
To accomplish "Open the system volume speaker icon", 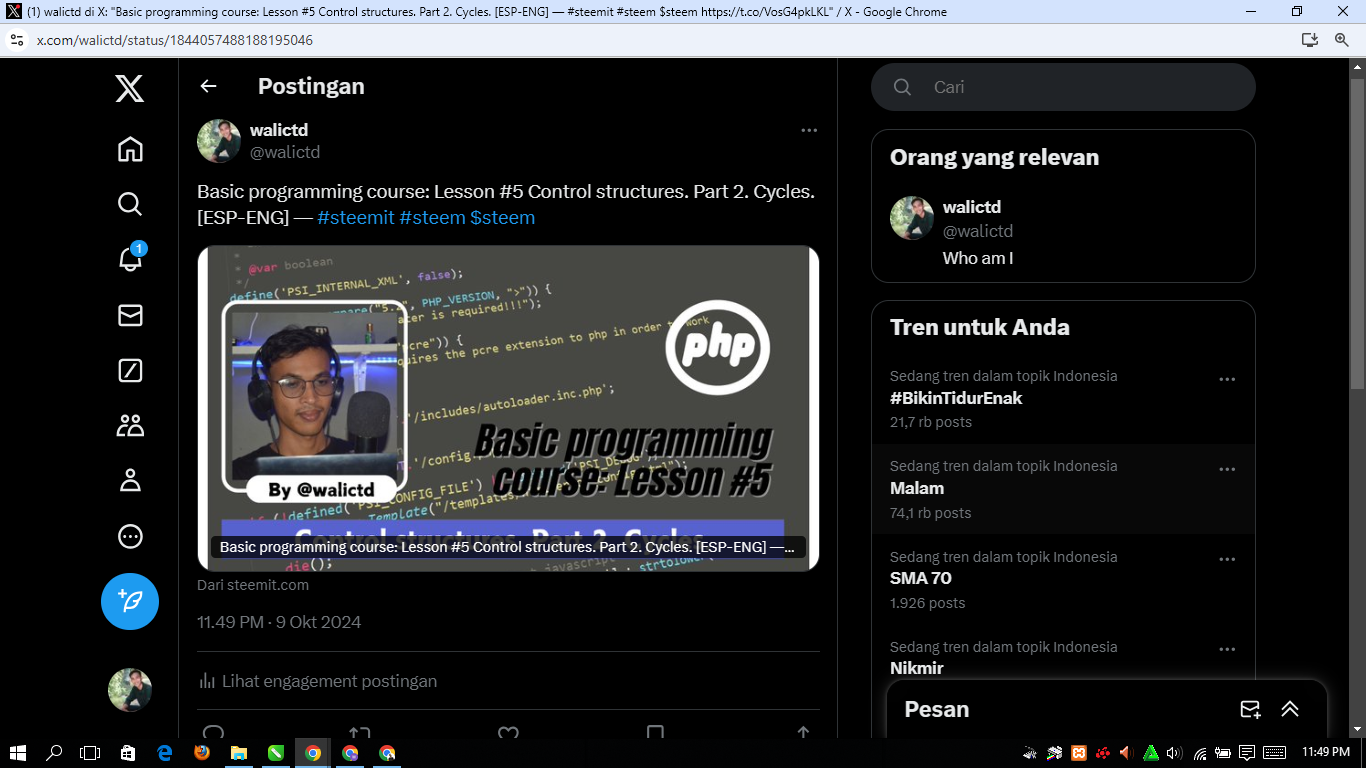I will point(1174,753).
